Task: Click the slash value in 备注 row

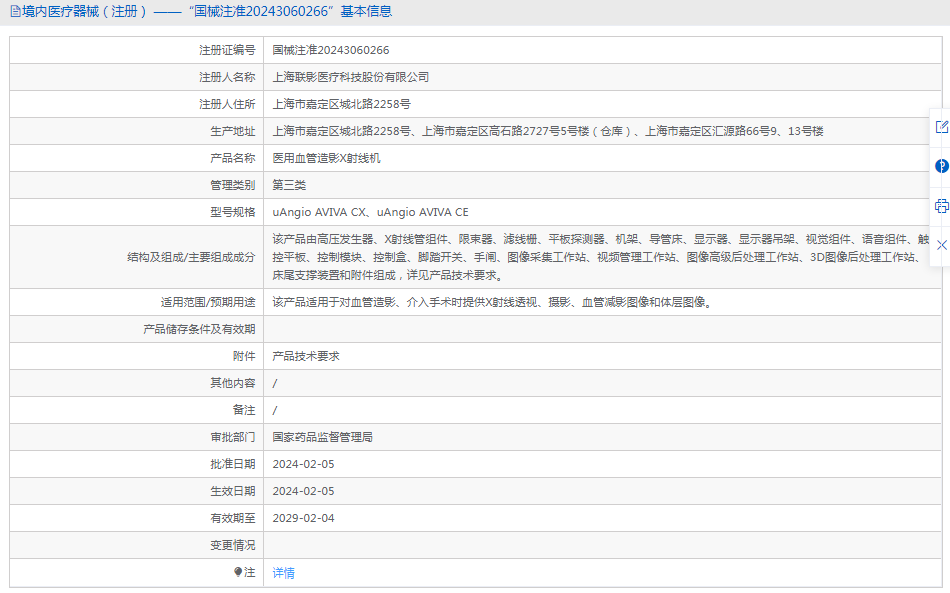Action: tap(275, 411)
